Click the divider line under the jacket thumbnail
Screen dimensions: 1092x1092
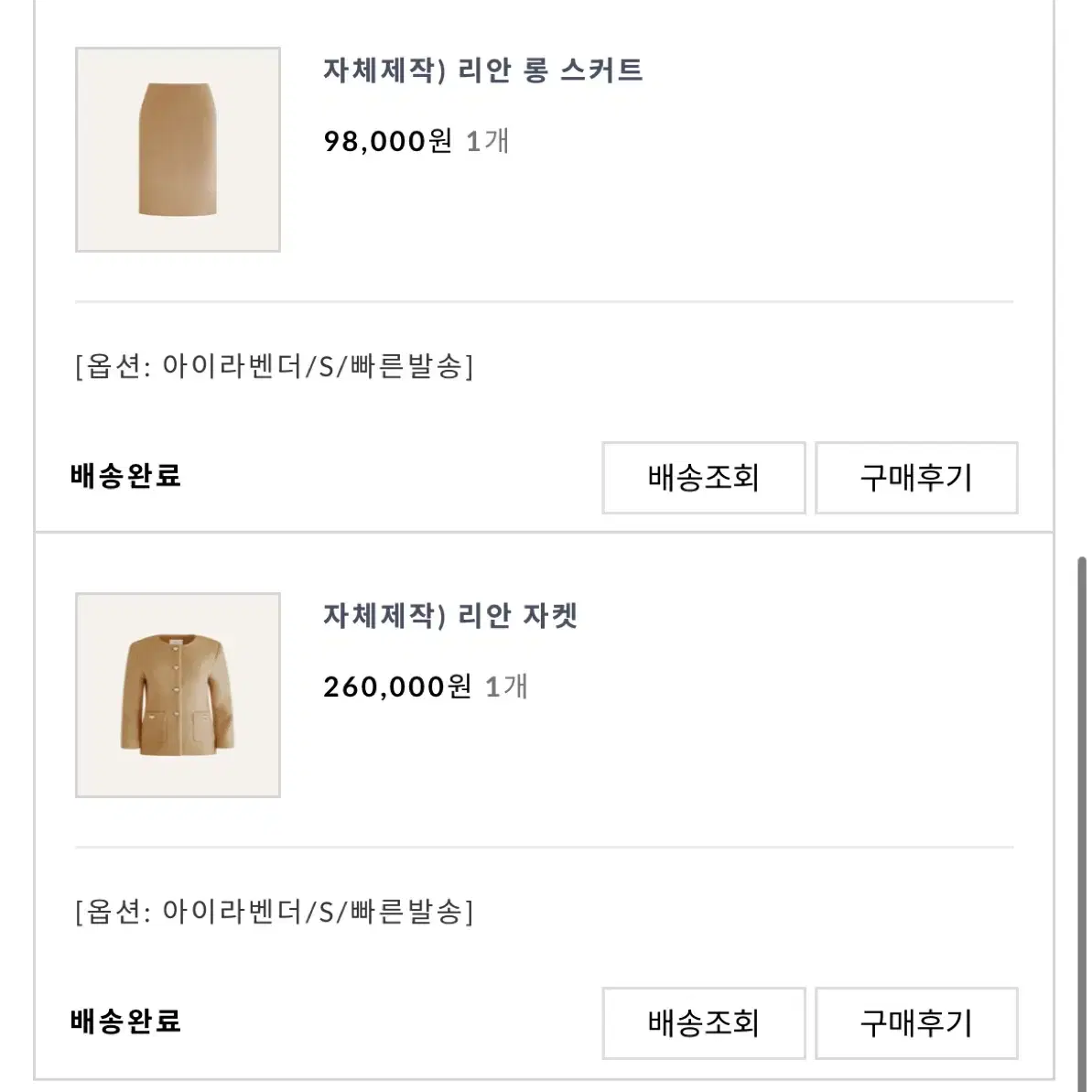point(544,848)
